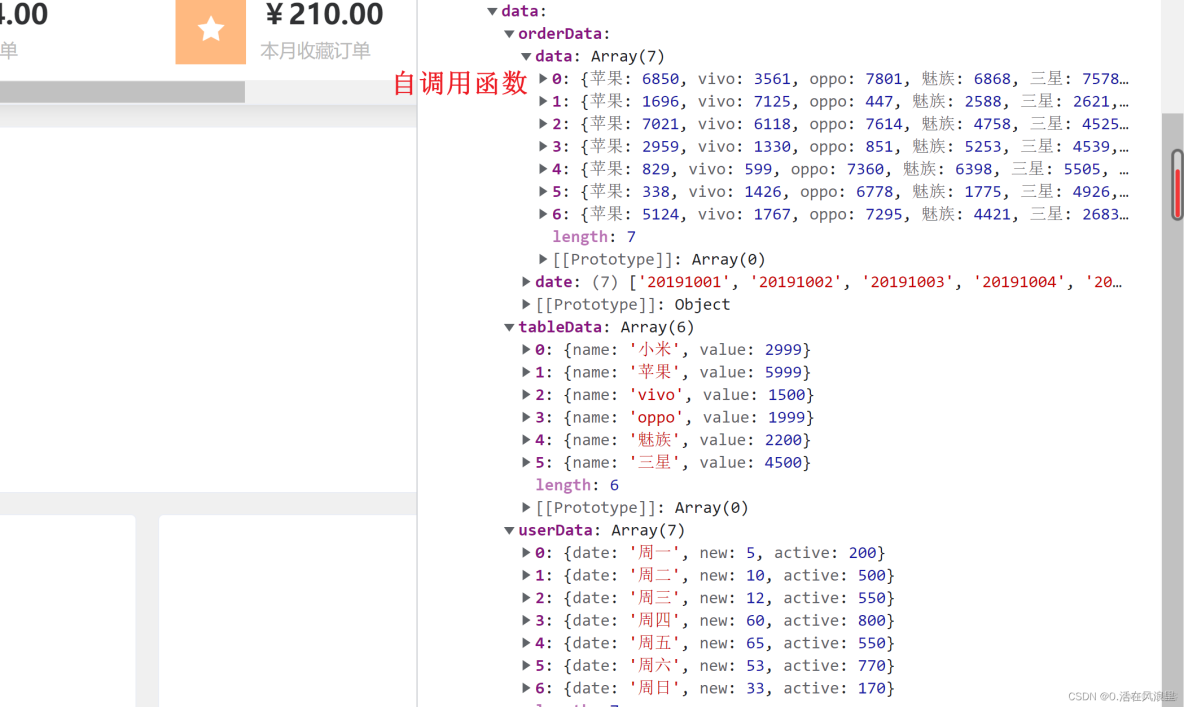Expand tableData item 0 for 小米
Image resolution: width=1184 pixels, height=707 pixels.
525,349
